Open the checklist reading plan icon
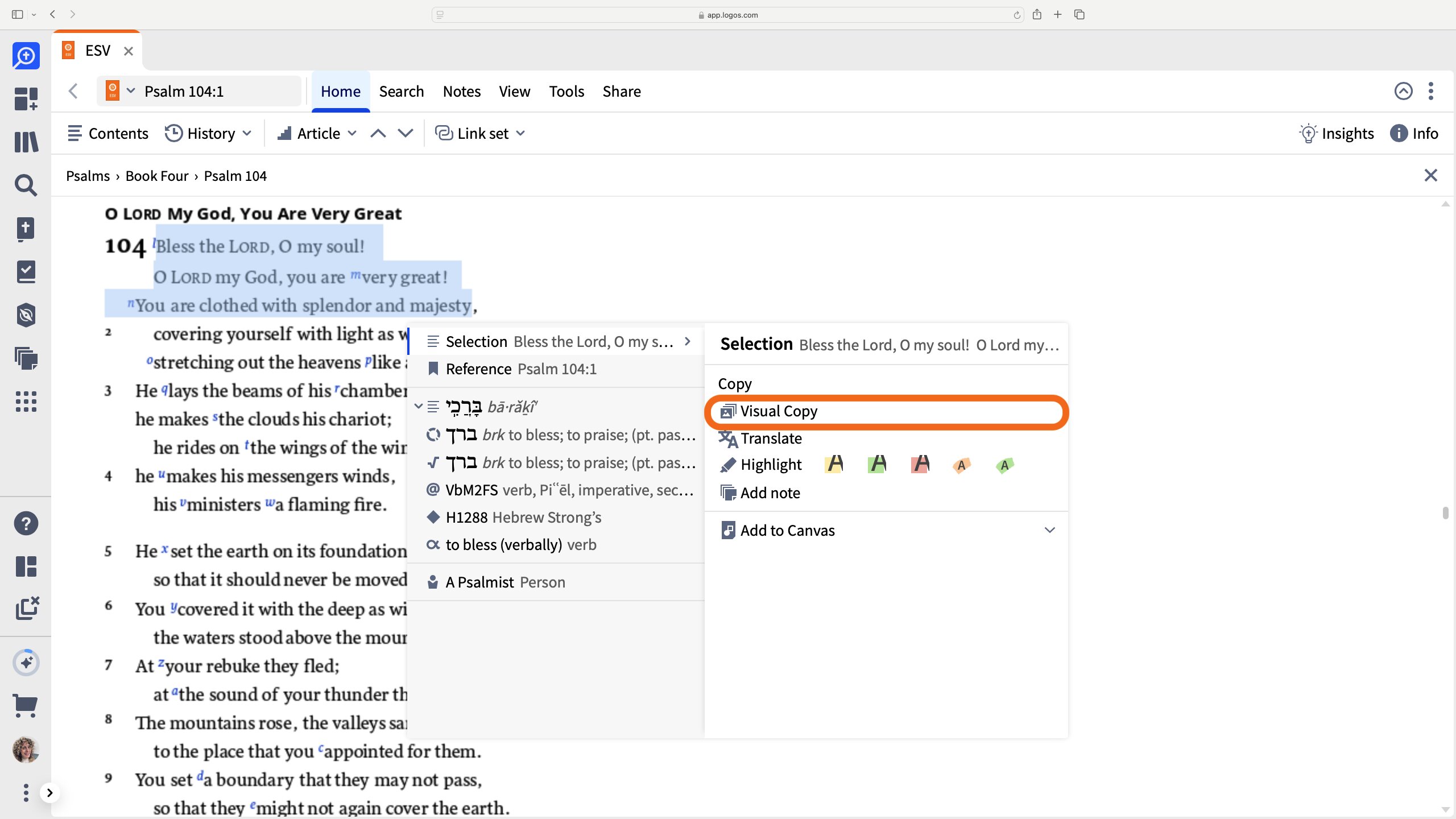Screen dimensions: 1456x819 coord(26,272)
